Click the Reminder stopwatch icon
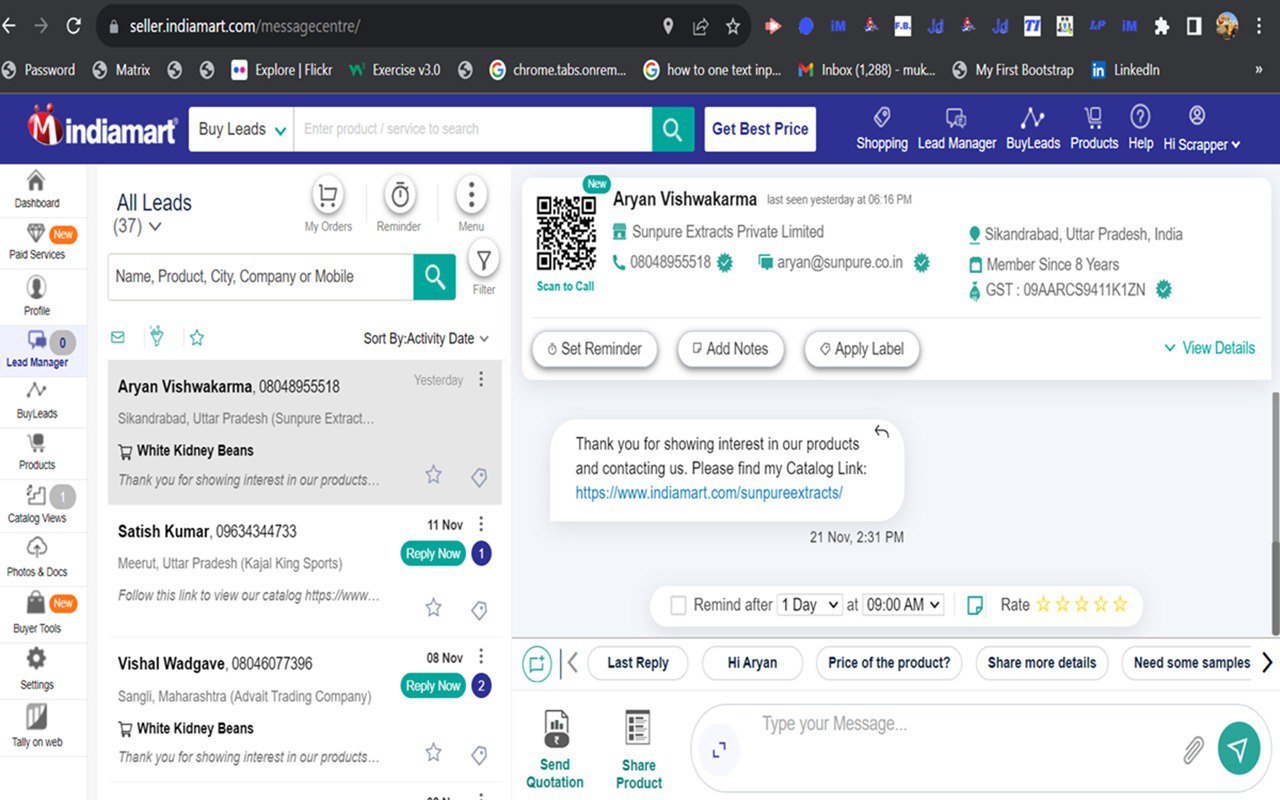The image size is (1280, 800). coord(399,196)
